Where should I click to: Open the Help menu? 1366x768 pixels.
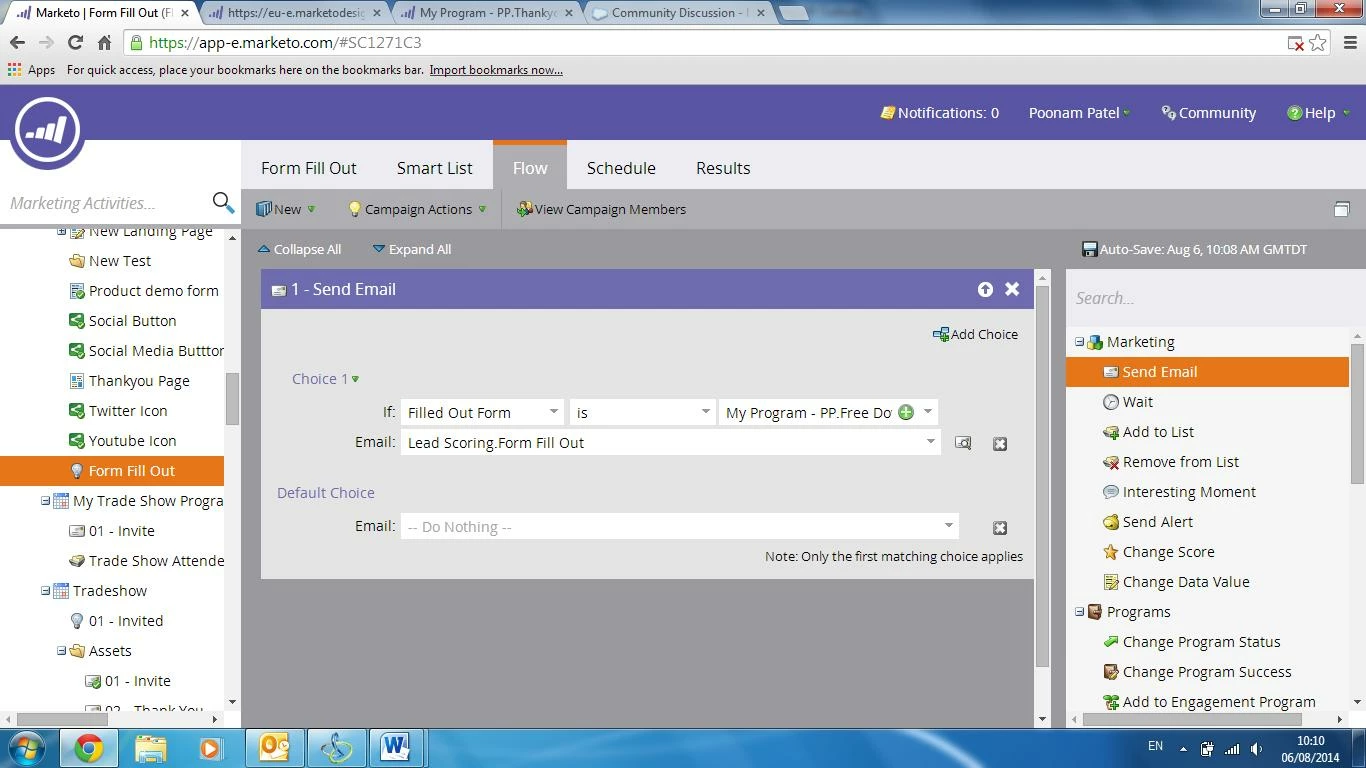click(x=1318, y=113)
